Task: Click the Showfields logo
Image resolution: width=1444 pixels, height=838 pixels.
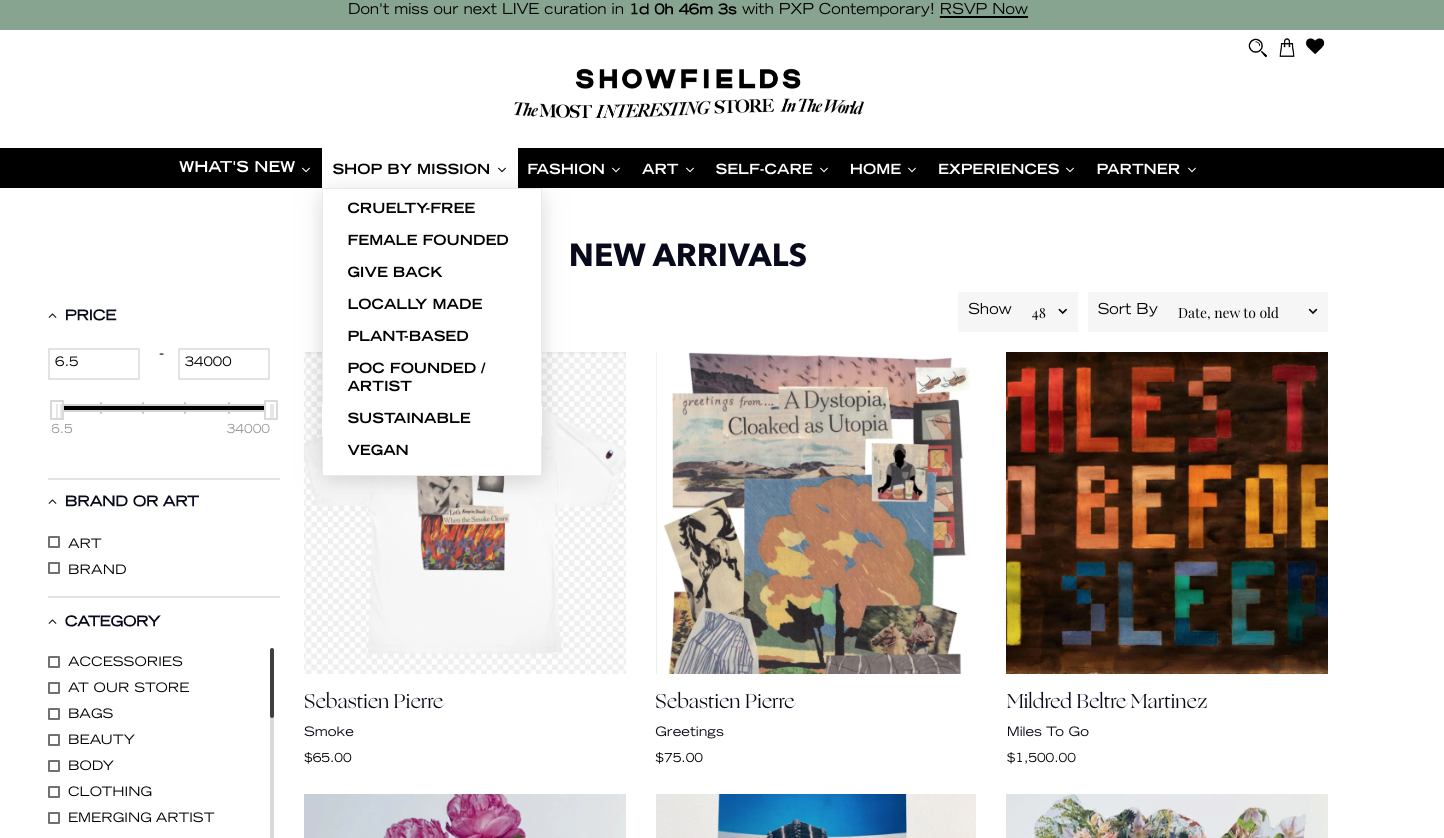Action: (x=688, y=92)
